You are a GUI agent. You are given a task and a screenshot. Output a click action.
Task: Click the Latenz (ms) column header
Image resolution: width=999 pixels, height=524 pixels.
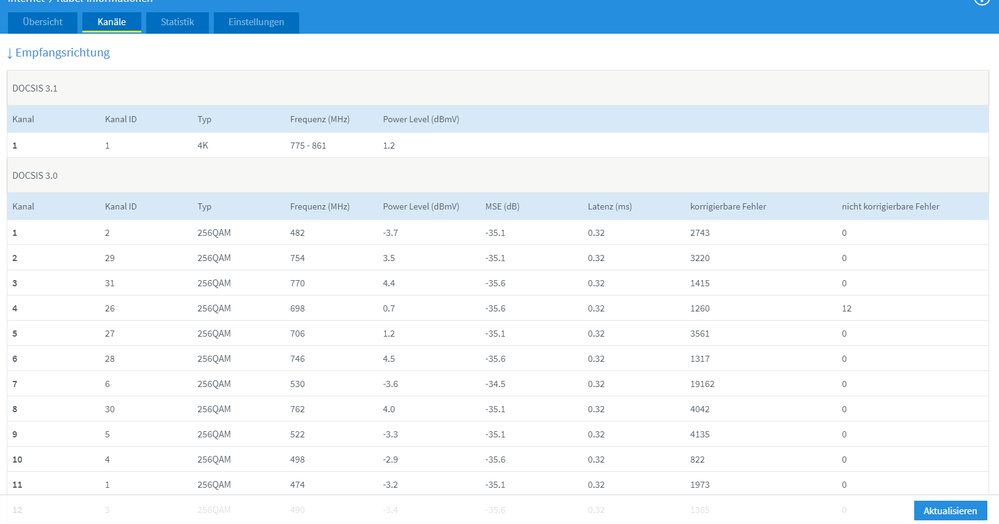(610, 207)
